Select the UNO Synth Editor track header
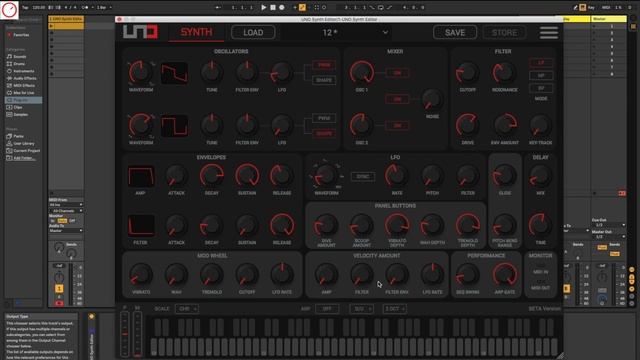The image size is (640, 360). click(x=66, y=19)
